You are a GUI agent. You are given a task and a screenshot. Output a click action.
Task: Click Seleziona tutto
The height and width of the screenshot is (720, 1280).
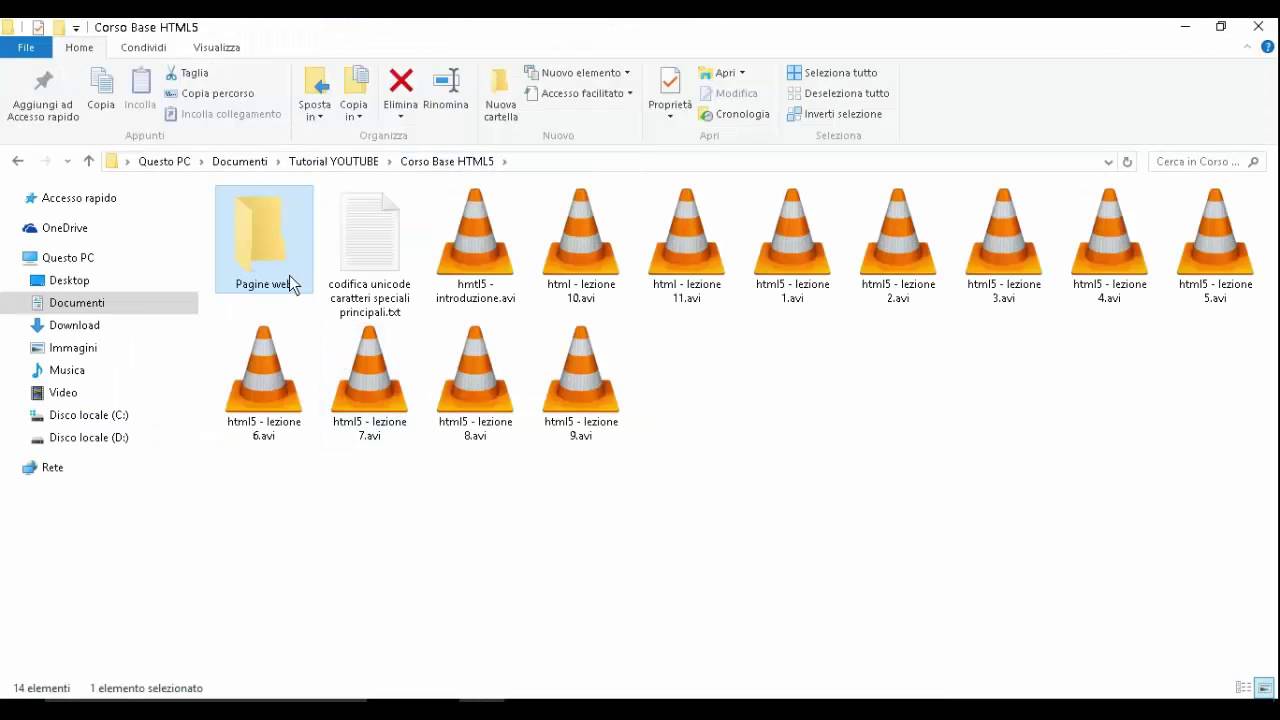tap(832, 73)
